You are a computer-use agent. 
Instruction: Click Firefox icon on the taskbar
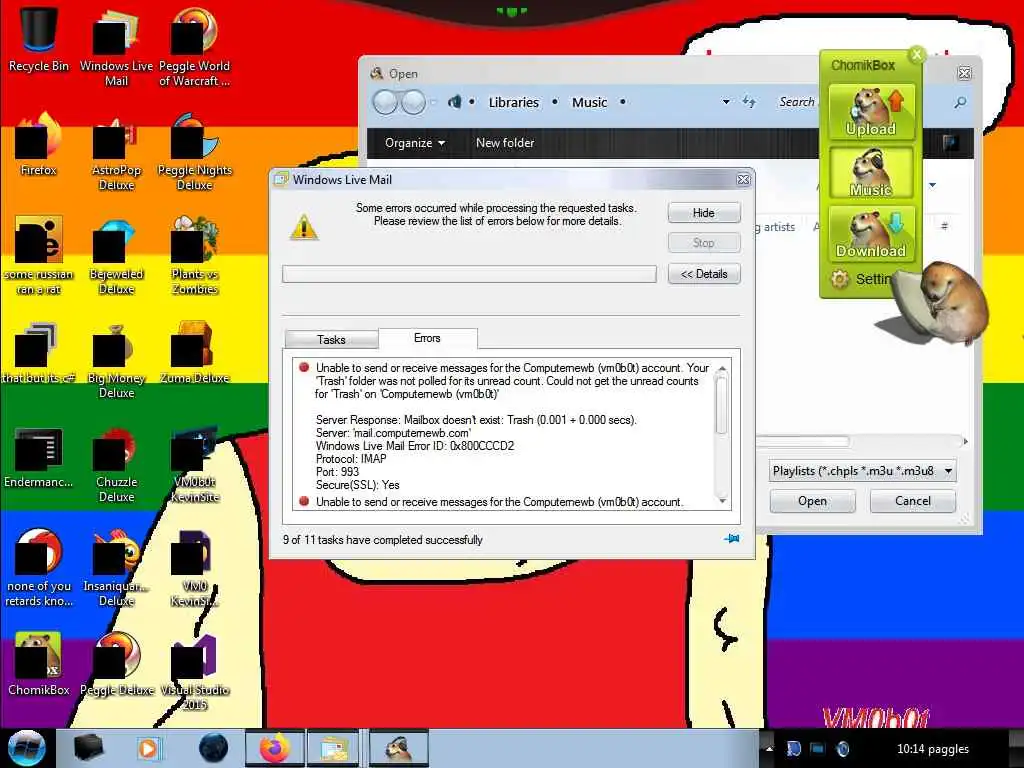point(274,748)
